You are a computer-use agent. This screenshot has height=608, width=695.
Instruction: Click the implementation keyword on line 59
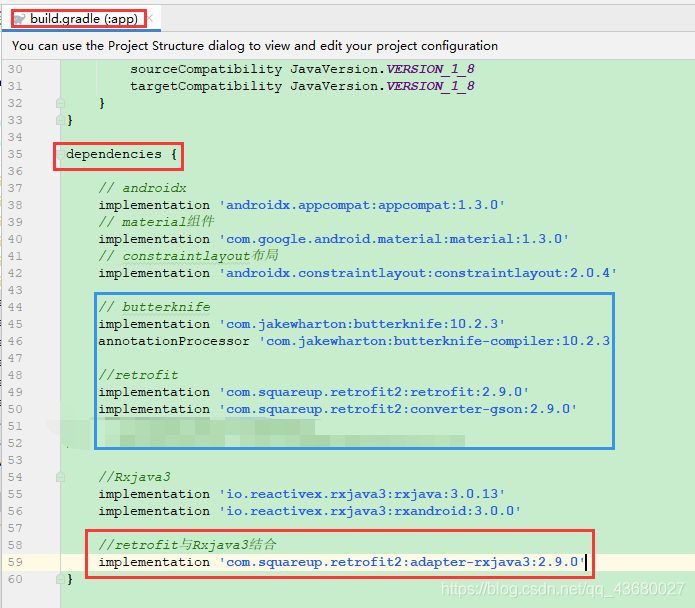pos(154,562)
